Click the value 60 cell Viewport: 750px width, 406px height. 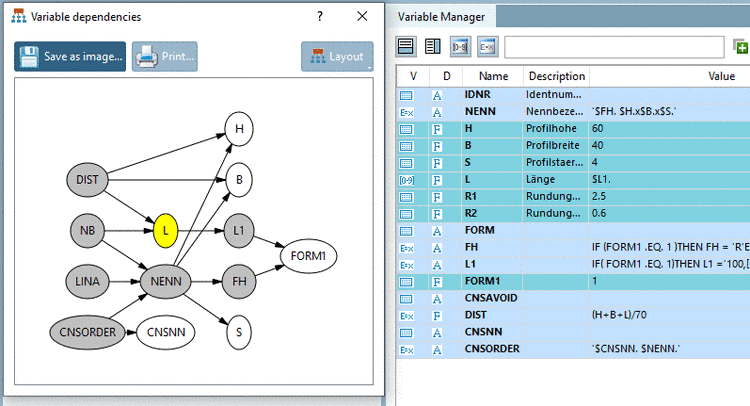point(669,129)
